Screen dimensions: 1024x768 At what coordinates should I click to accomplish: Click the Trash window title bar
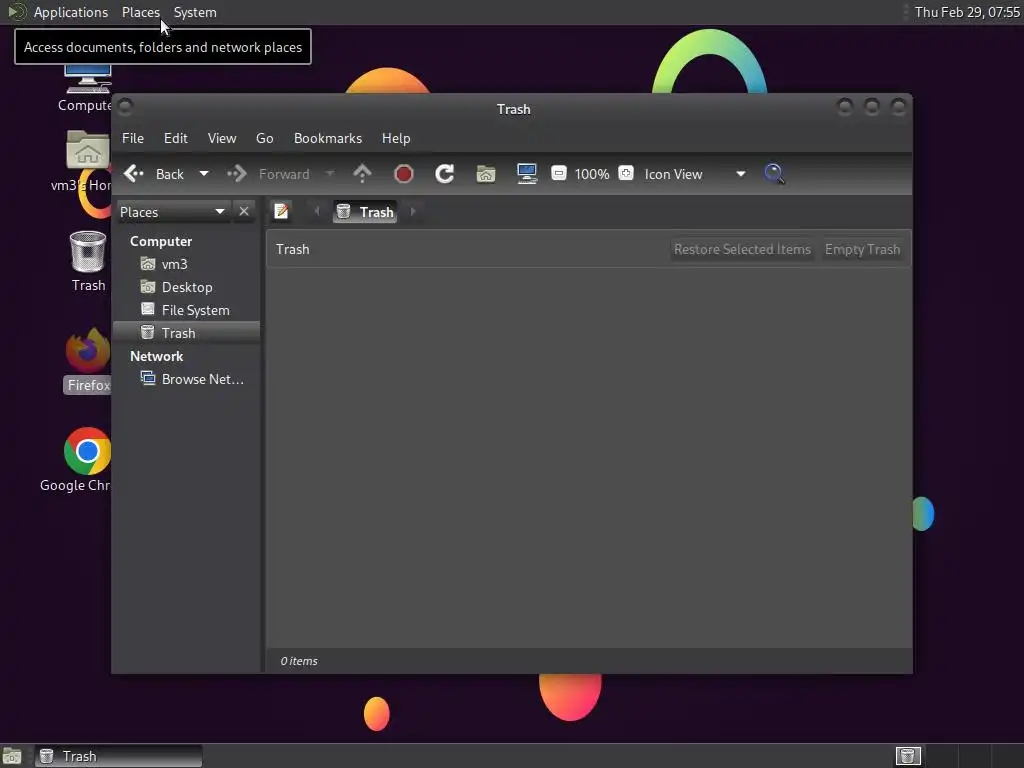(x=513, y=109)
